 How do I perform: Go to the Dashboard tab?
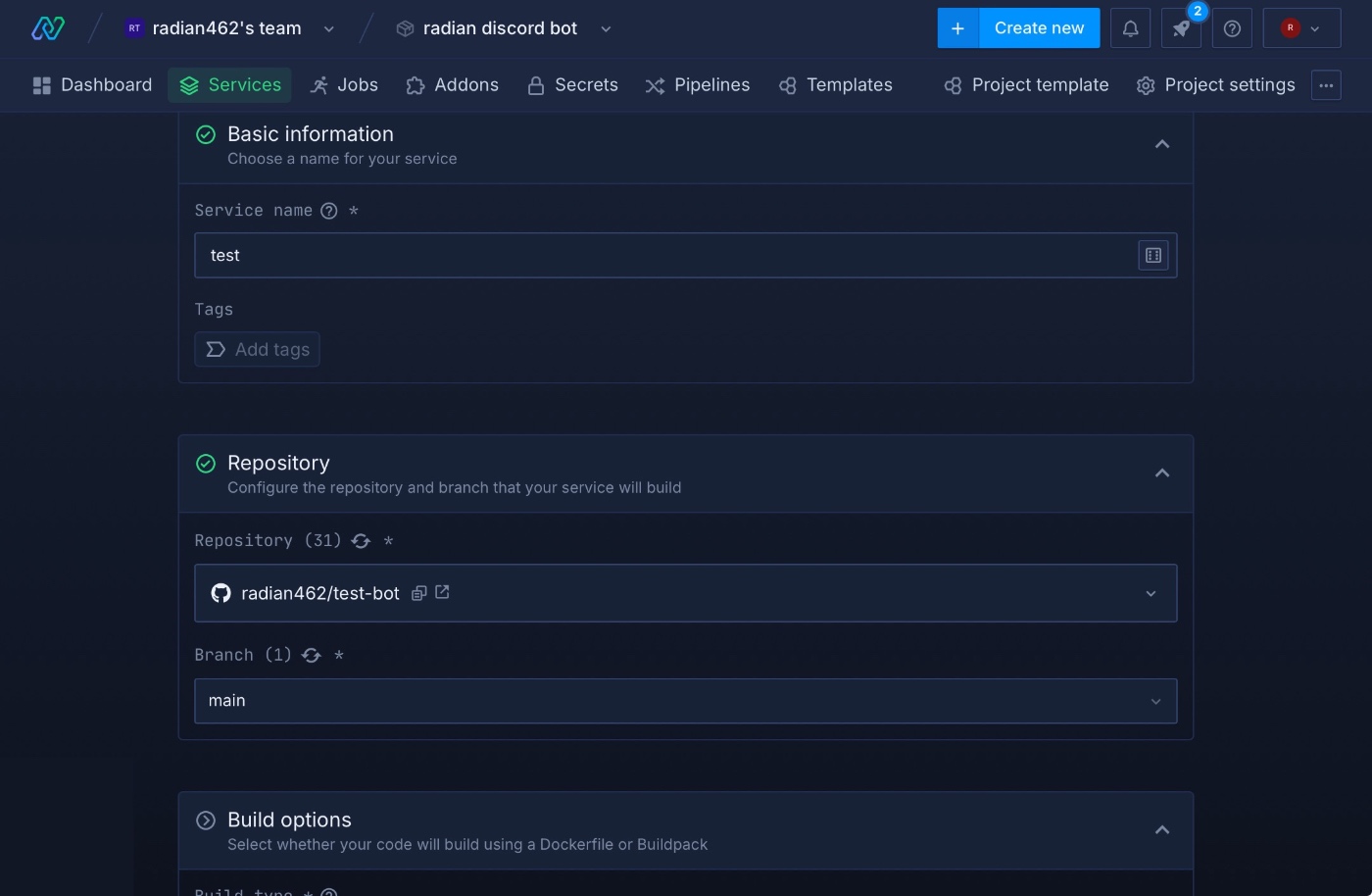(92, 85)
